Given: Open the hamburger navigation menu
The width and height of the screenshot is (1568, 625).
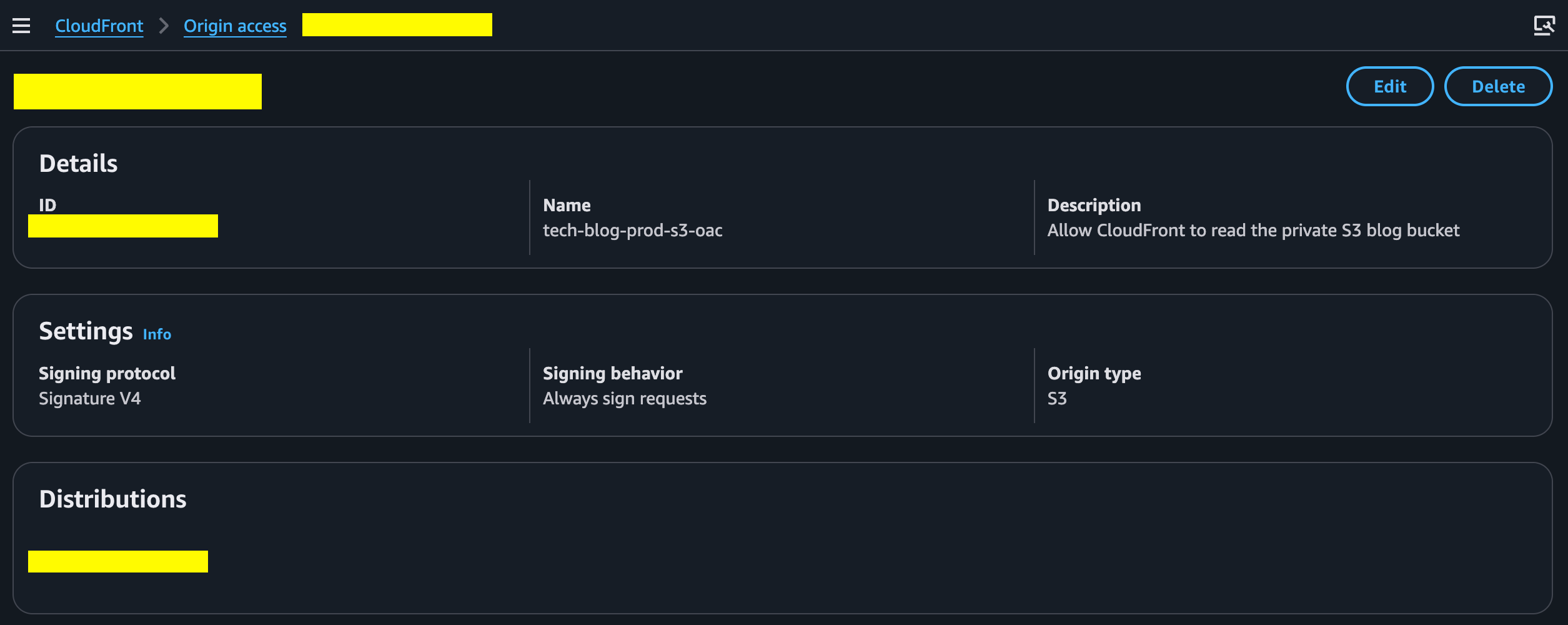Looking at the screenshot, I should click(x=21, y=26).
